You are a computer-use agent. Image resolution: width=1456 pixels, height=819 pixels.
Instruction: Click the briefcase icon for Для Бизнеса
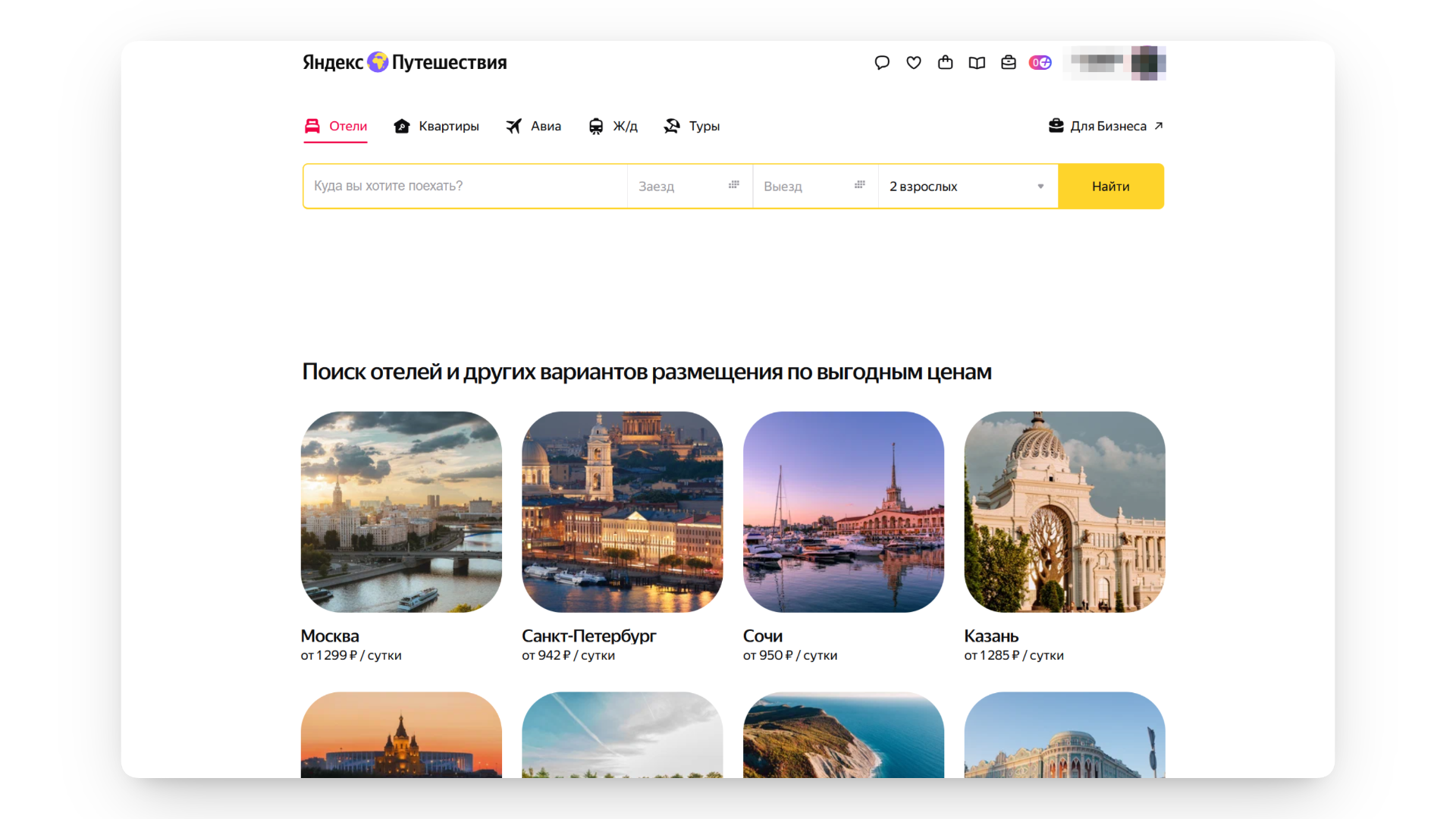coord(1056,126)
